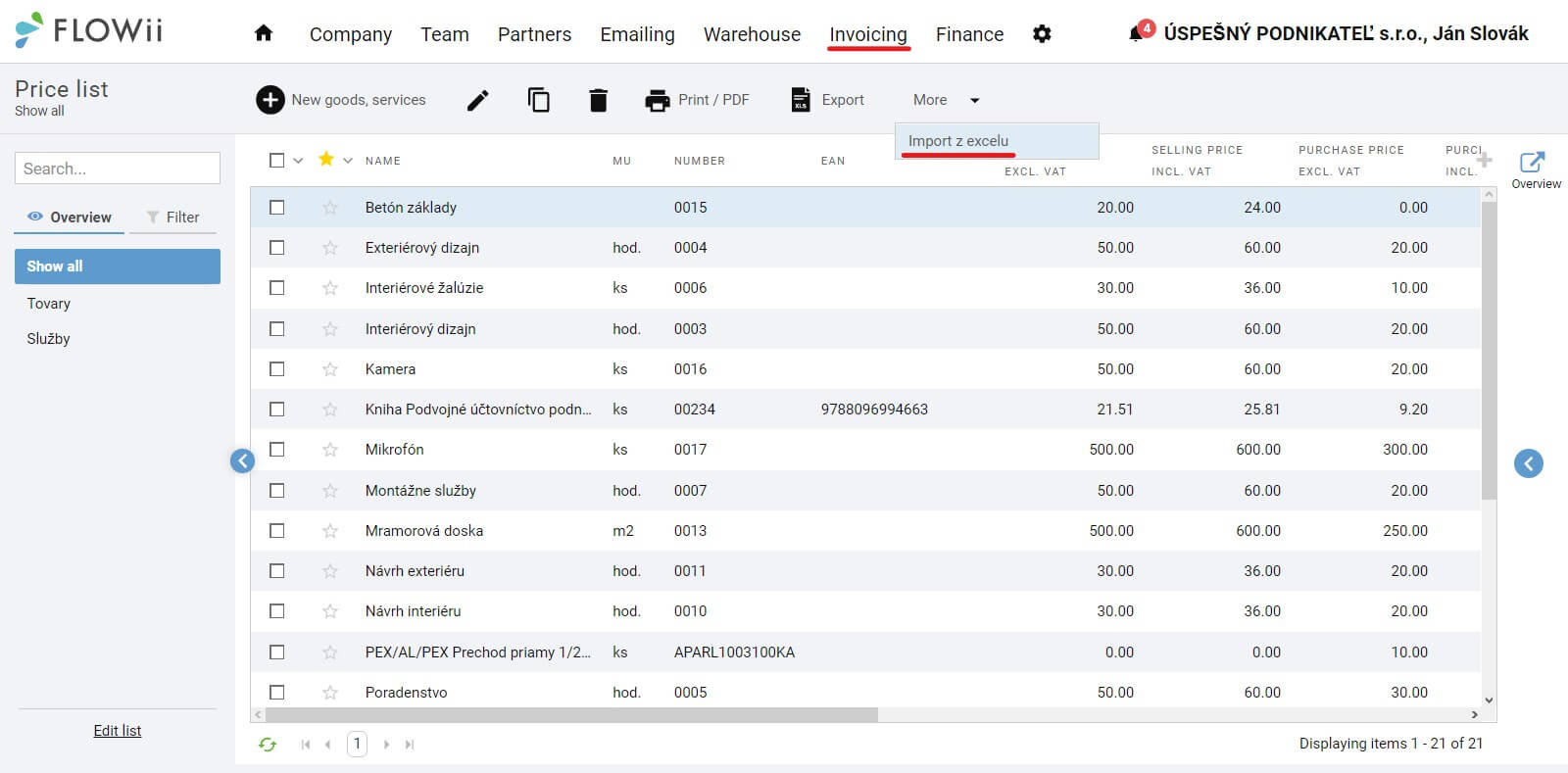
Task: Open dropdown next to select-all checkbox
Action: [x=298, y=161]
